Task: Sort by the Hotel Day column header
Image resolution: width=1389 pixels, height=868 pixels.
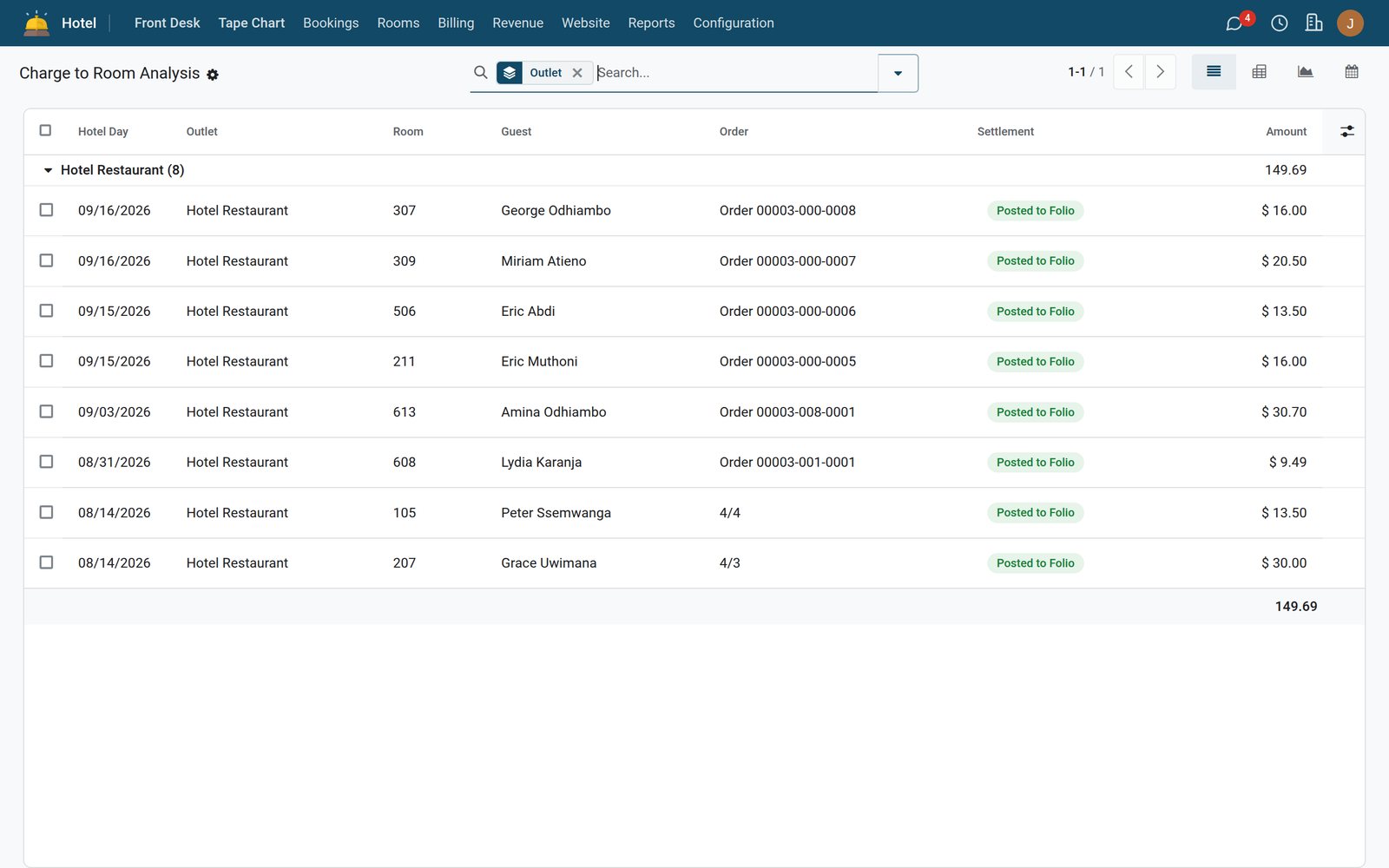Action: click(103, 132)
